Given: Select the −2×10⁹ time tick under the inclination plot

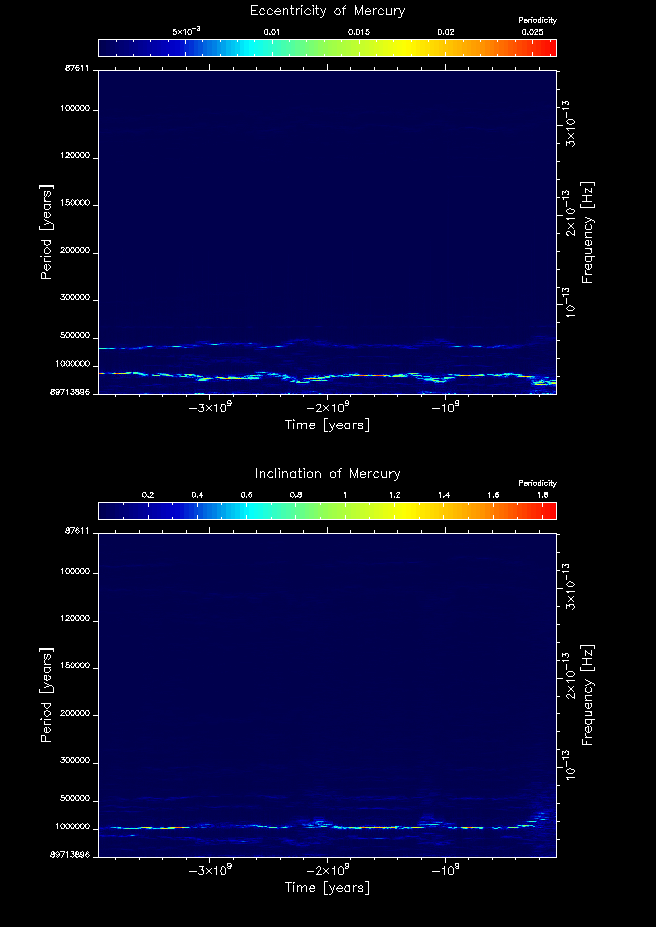Looking at the screenshot, I should tap(328, 871).
